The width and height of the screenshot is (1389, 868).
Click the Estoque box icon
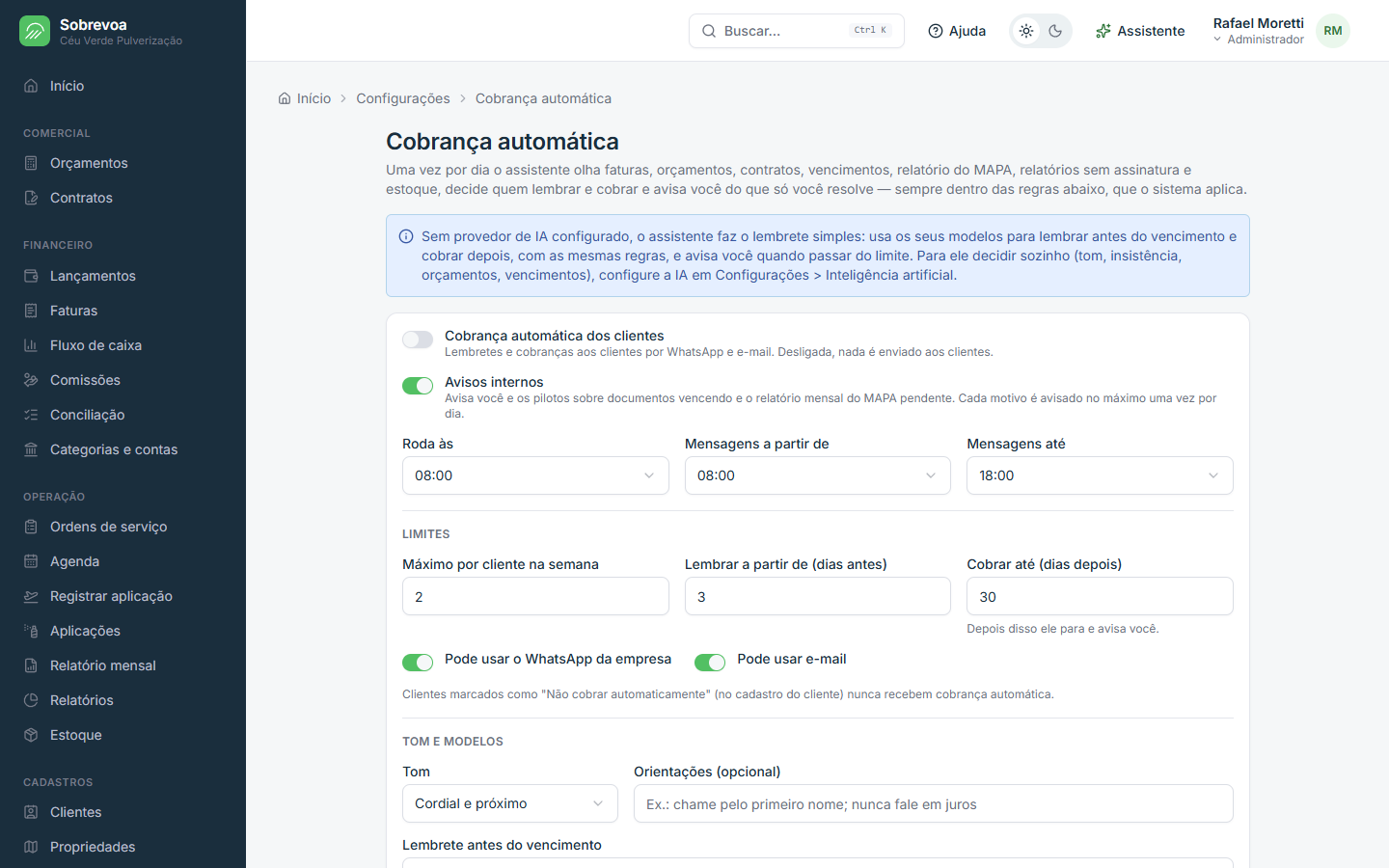point(31,735)
